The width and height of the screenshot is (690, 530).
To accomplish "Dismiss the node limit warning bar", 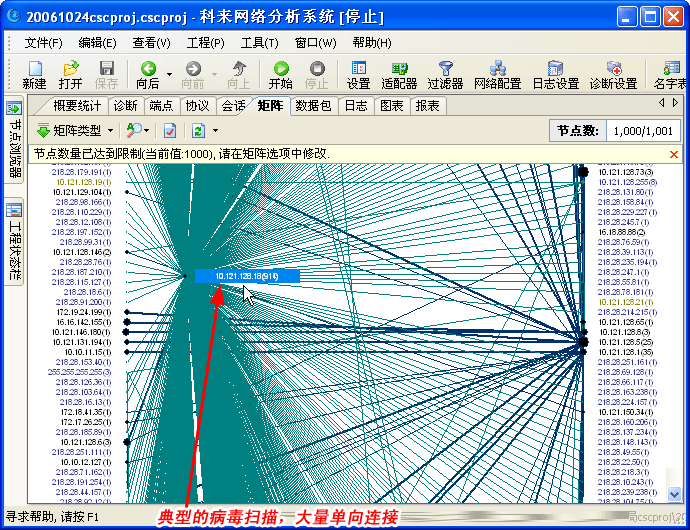I will coord(673,154).
